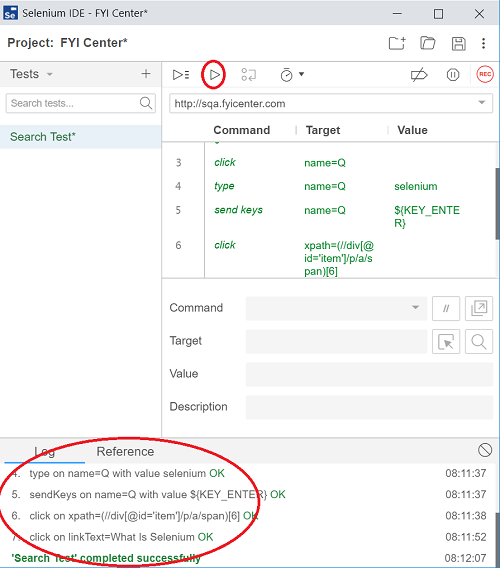The image size is (500, 568).
Task: Maximize the Selenium IDE window
Action: 438,14
